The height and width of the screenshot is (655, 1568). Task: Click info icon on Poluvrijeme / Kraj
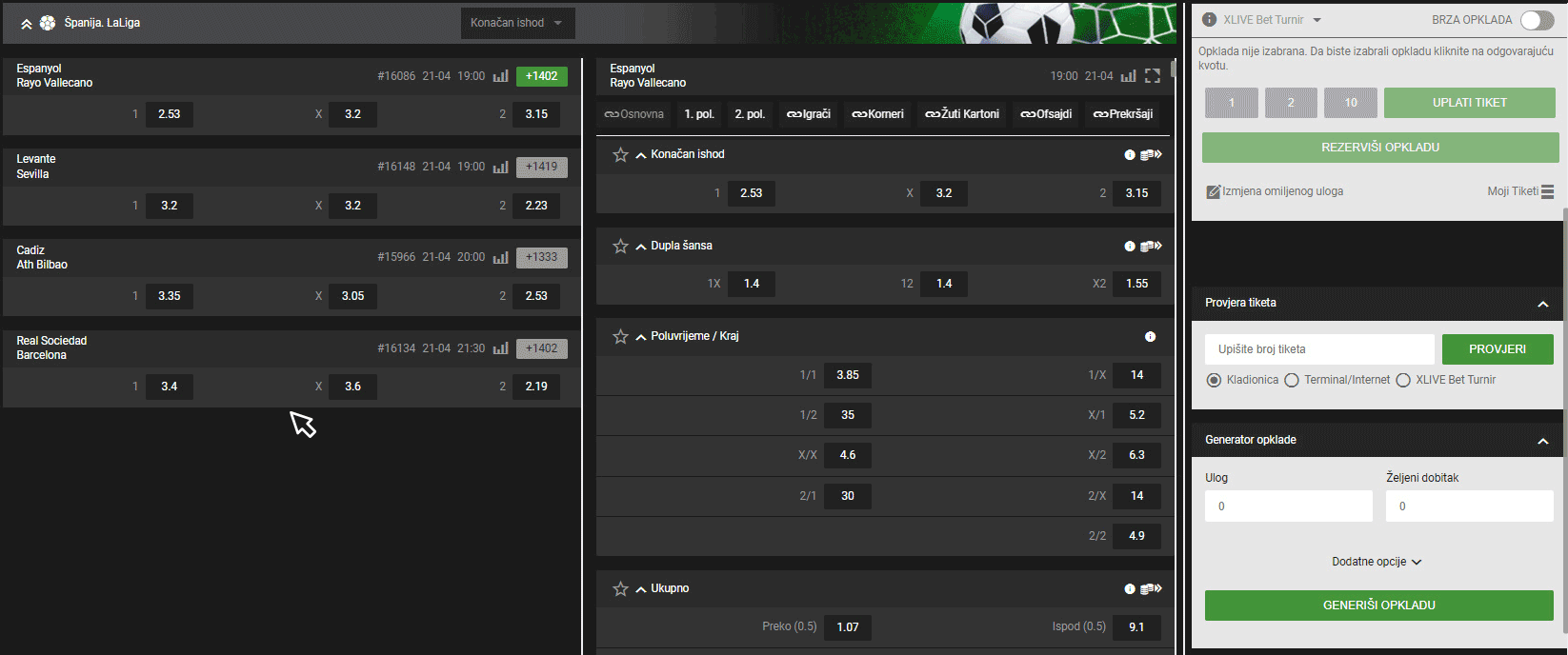click(1150, 337)
